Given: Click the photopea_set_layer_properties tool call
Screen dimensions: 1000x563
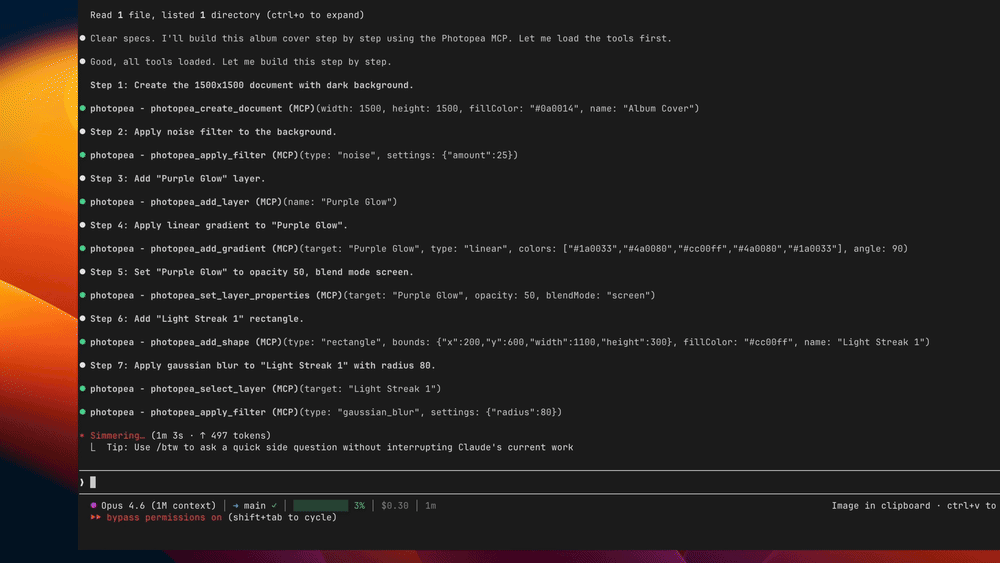Looking at the screenshot, I should click(x=372, y=295).
